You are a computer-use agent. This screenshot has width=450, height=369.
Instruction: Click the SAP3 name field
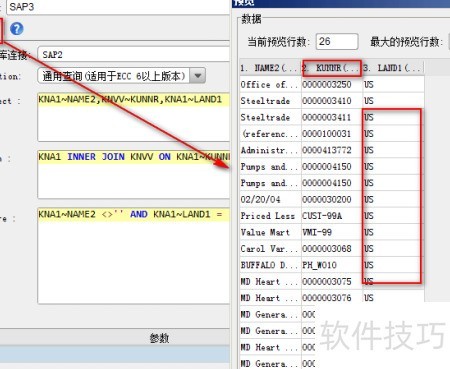118,7
